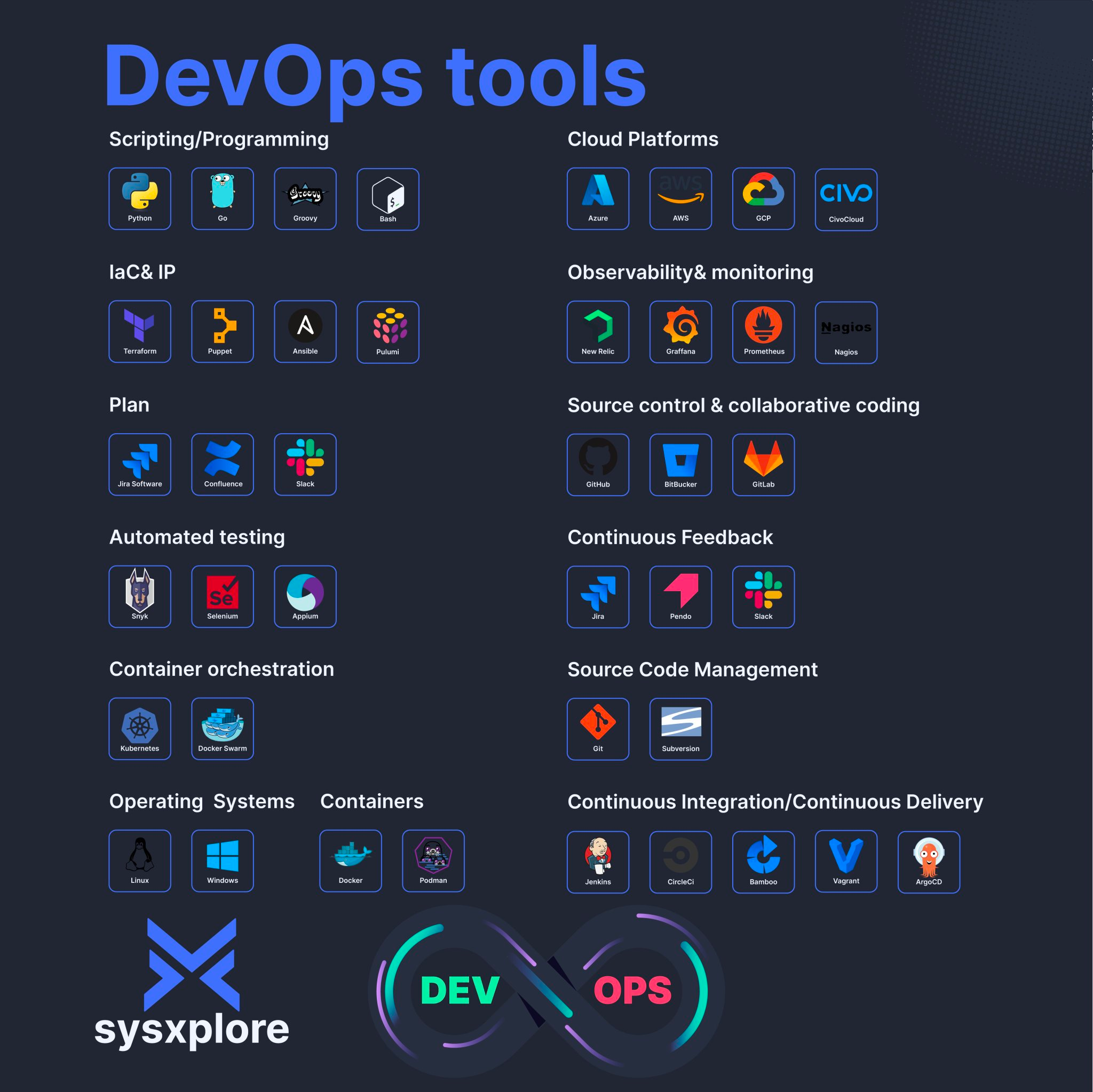This screenshot has height=1092, width=1093.
Task: Click the Automated testing heading
Action: pyautogui.click(x=197, y=537)
